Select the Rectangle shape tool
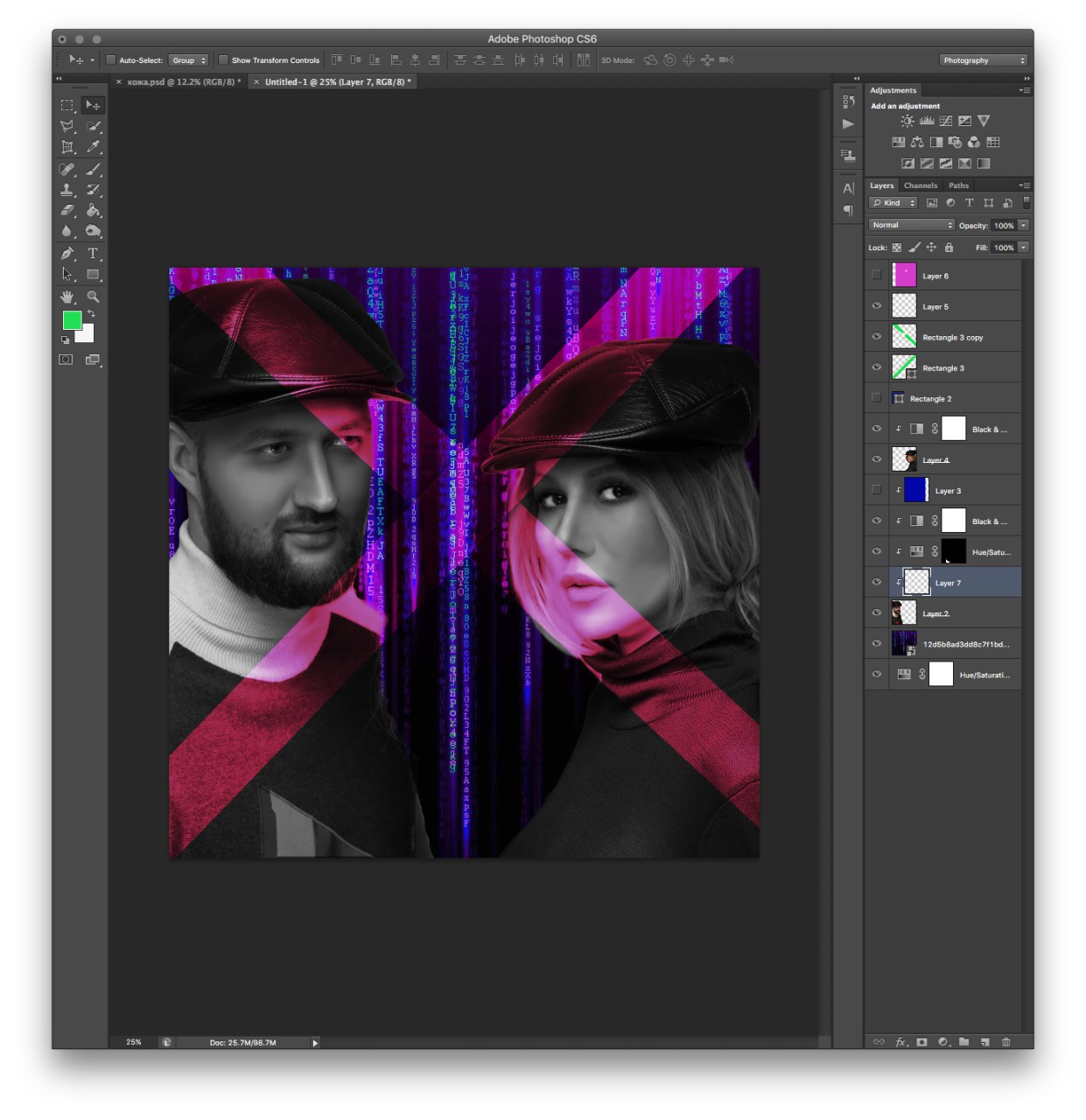The height and width of the screenshot is (1120, 1086). (93, 275)
